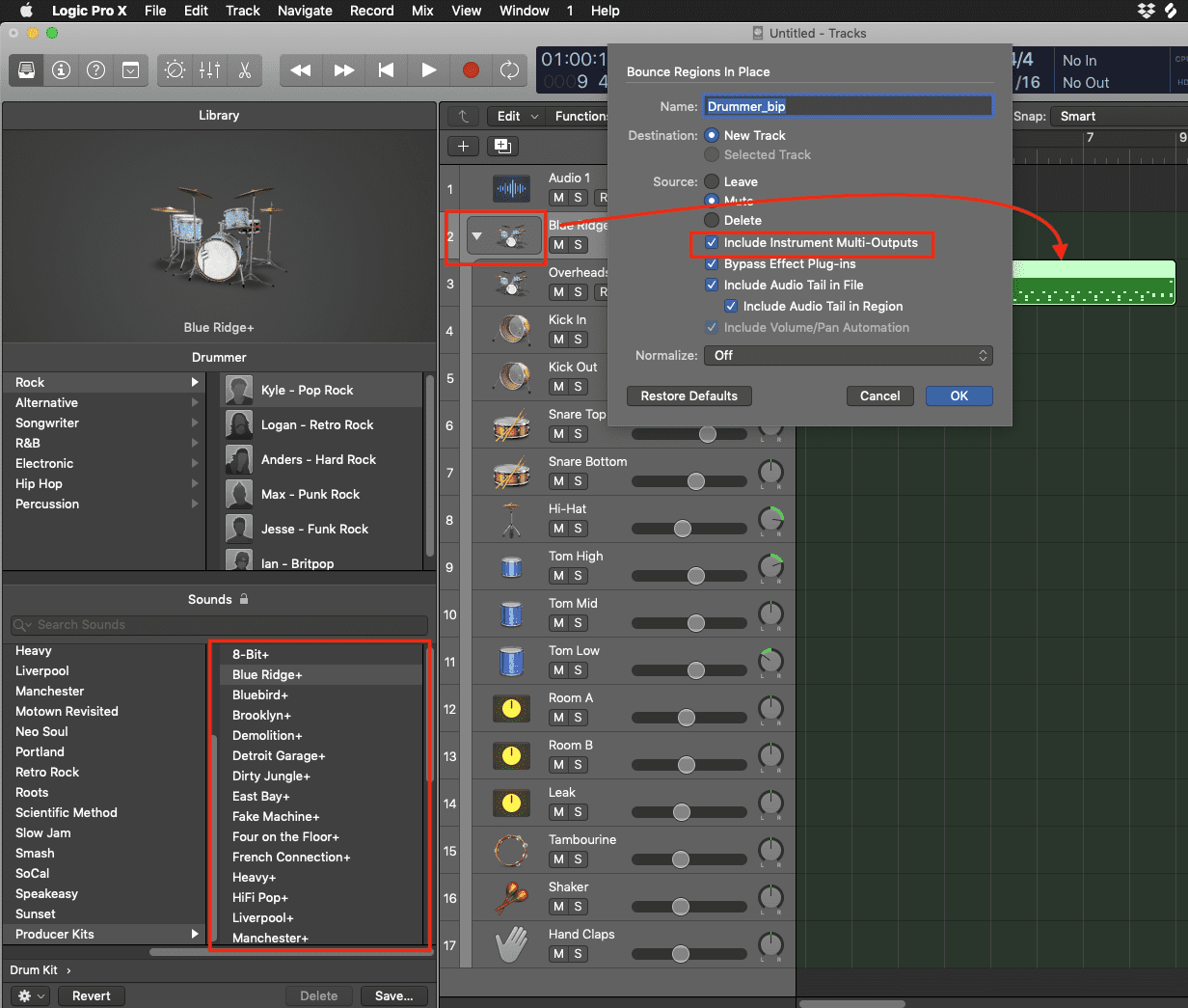Open the Snap Smart dropdown
The height and width of the screenshot is (1008, 1188).
pos(1119,117)
